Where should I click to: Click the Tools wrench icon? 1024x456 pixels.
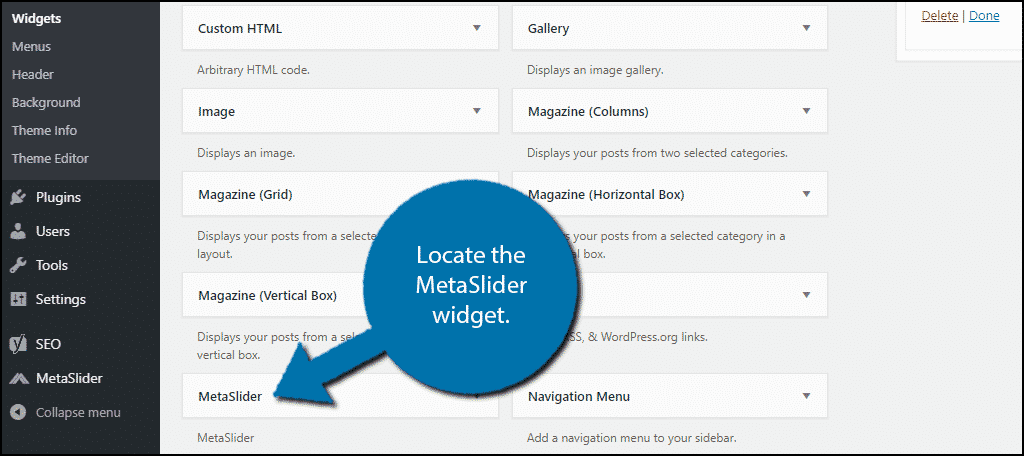[18, 265]
